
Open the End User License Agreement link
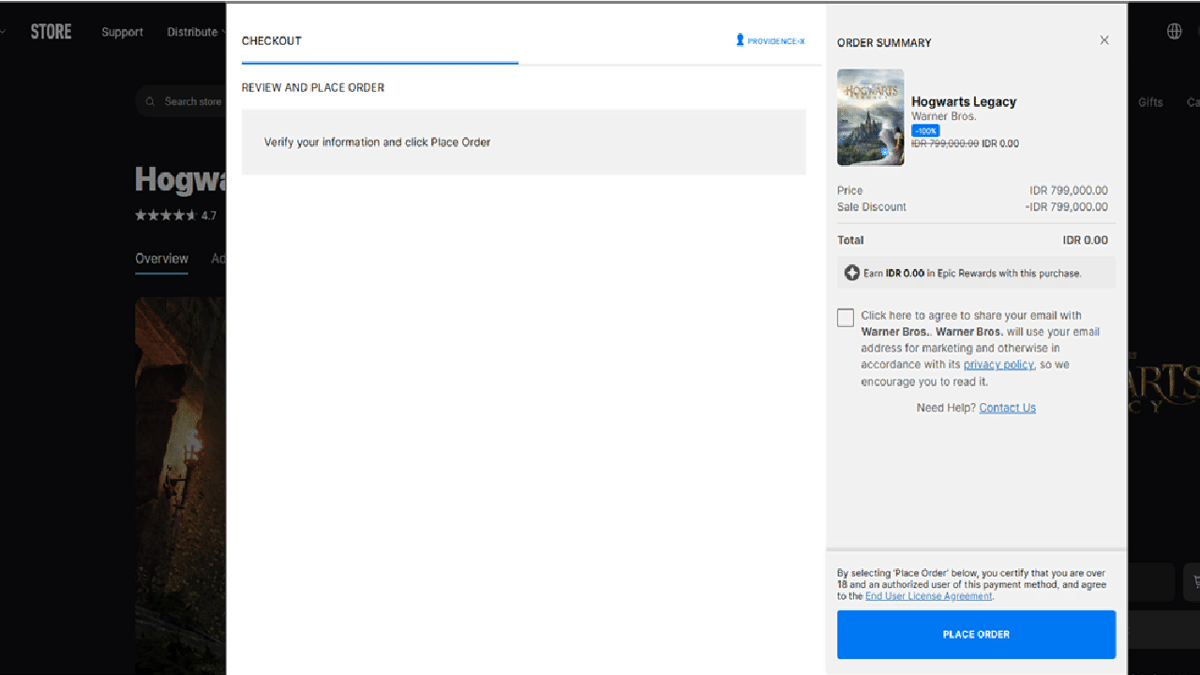(928, 596)
